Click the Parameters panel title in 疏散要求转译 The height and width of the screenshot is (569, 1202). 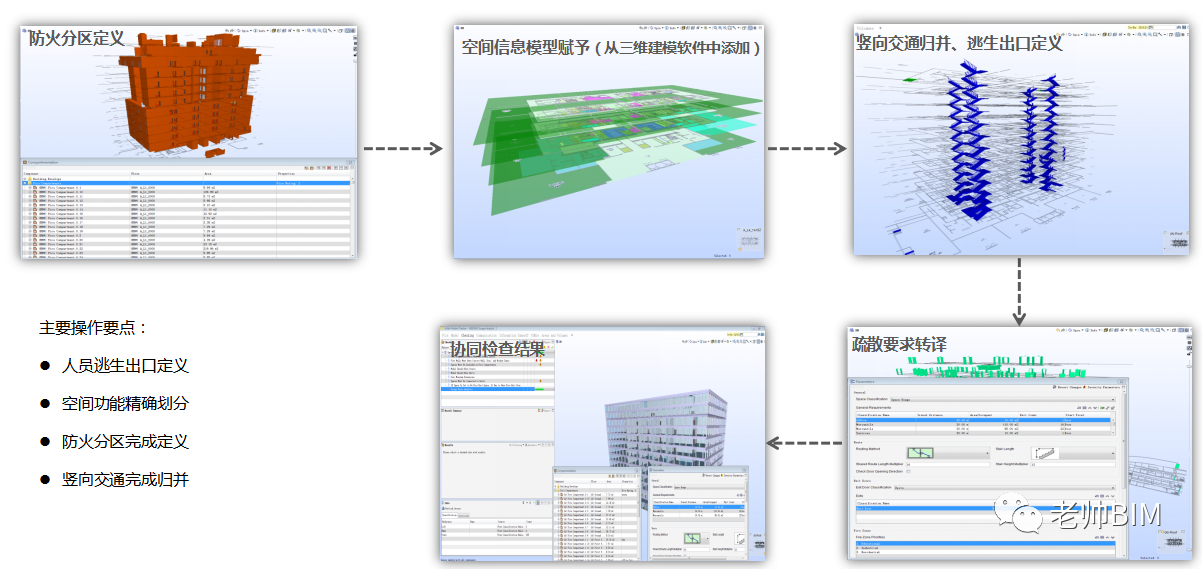coord(865,381)
